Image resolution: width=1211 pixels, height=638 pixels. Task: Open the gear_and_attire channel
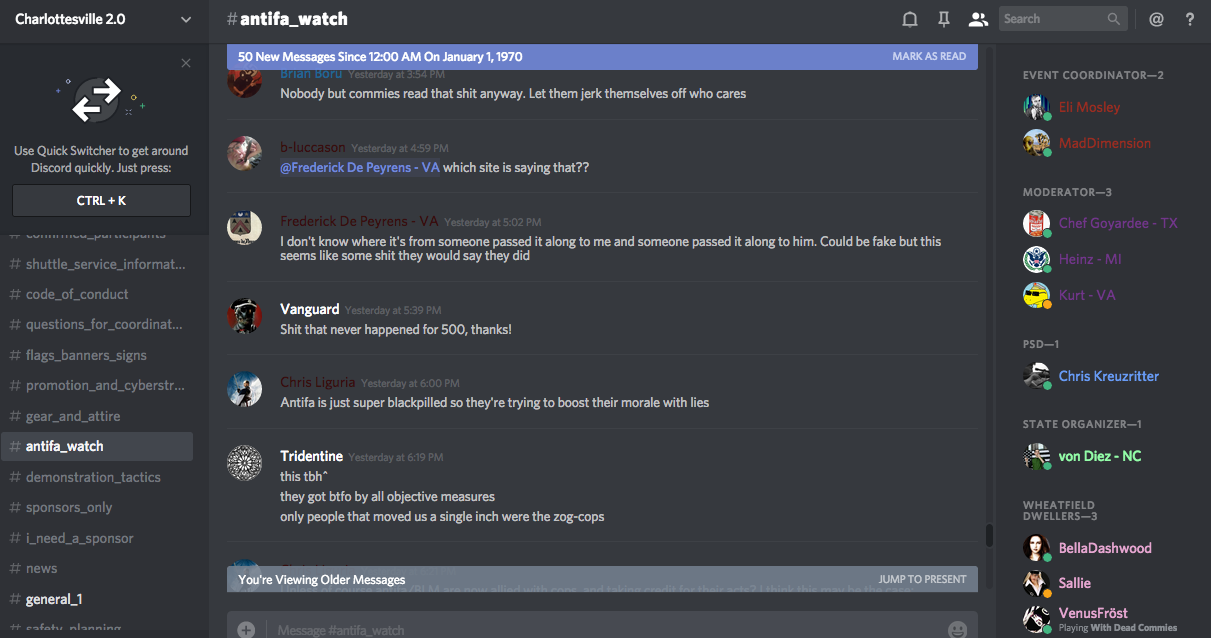tap(73, 416)
